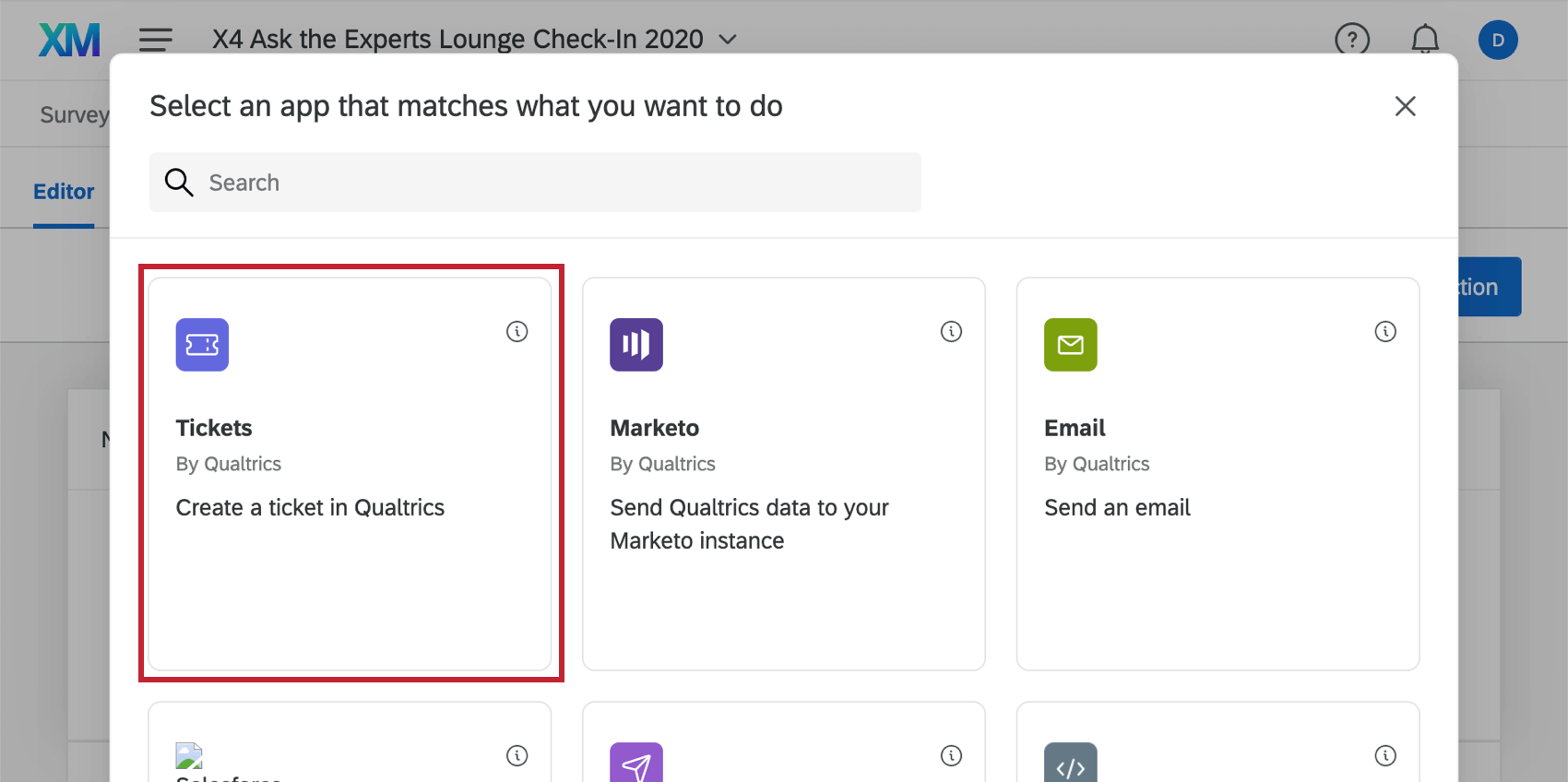Click the info icon on the Marketo card

[951, 332]
